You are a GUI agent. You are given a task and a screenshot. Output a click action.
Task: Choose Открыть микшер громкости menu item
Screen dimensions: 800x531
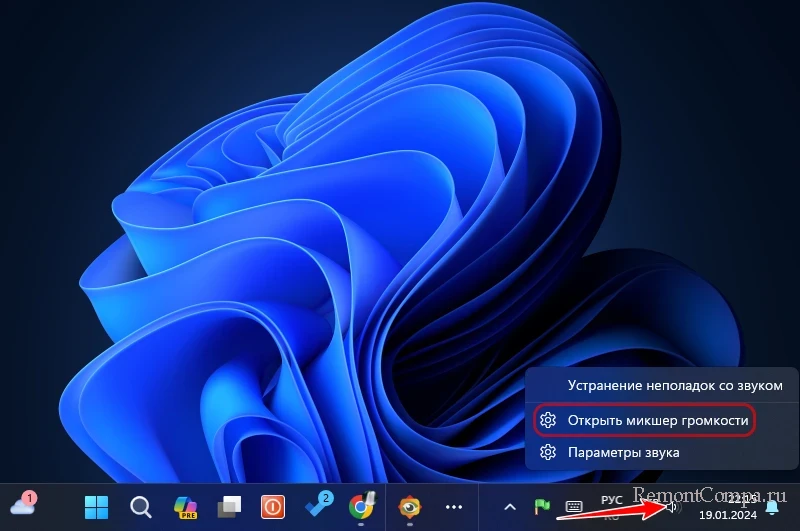coord(662,420)
